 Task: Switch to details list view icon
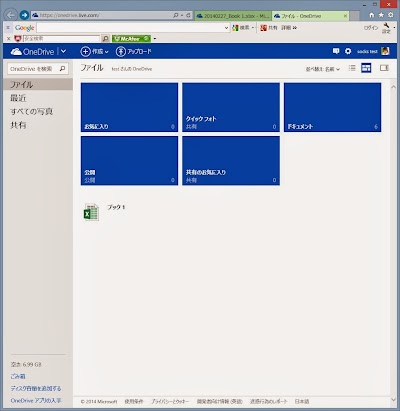tap(352, 68)
